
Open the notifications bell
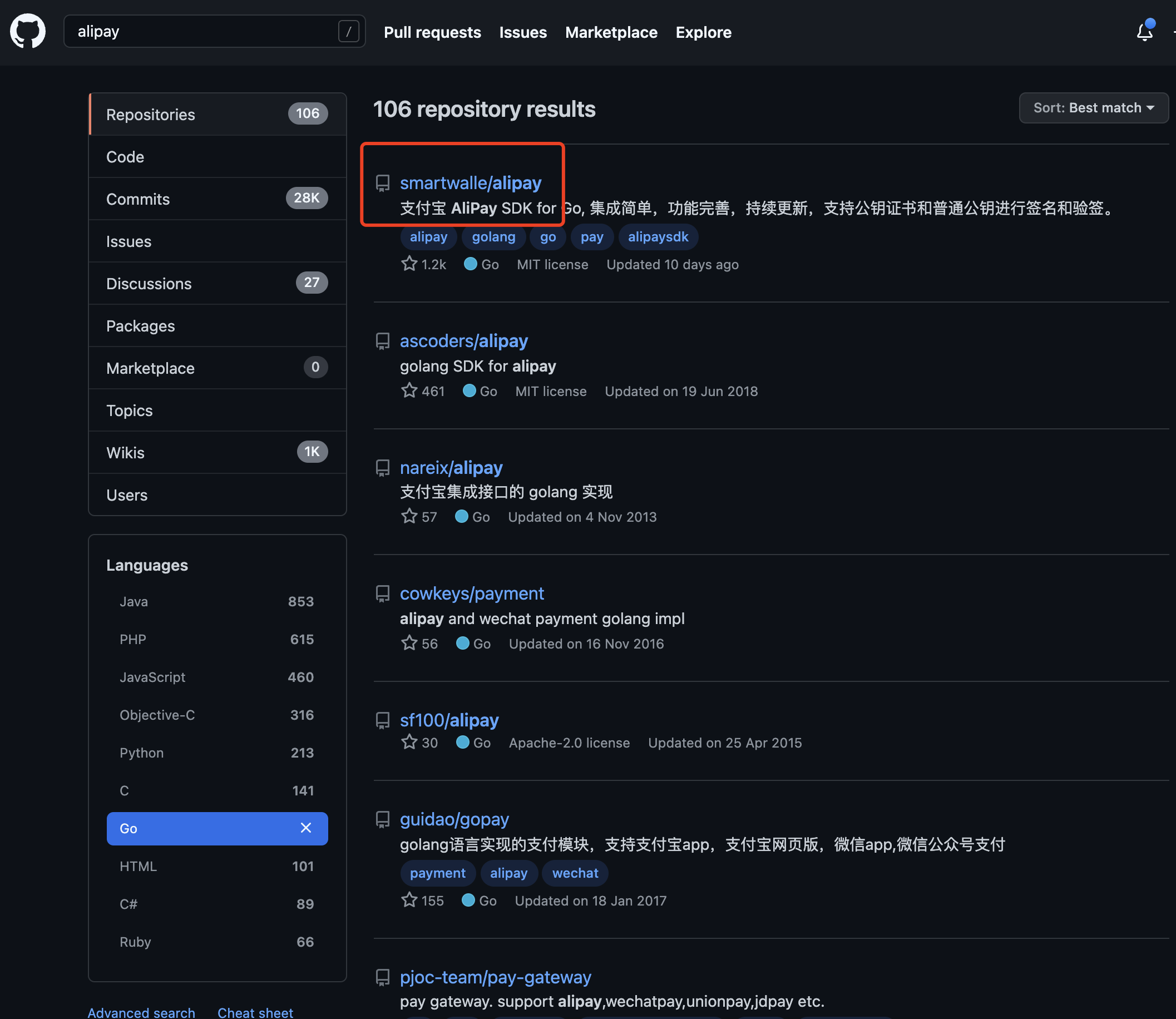[x=1144, y=31]
